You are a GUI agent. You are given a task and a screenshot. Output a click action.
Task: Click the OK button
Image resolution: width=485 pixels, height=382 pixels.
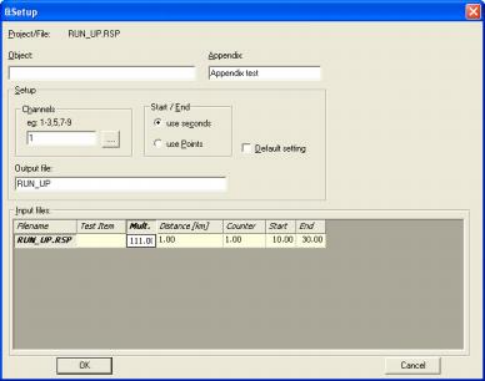pos(84,365)
